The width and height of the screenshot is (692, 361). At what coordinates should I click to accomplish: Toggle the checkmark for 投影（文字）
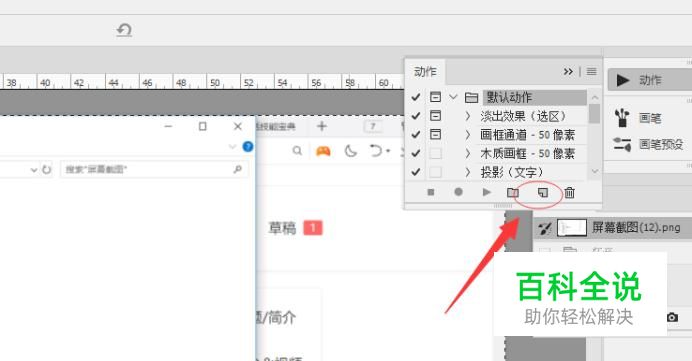coord(415,172)
